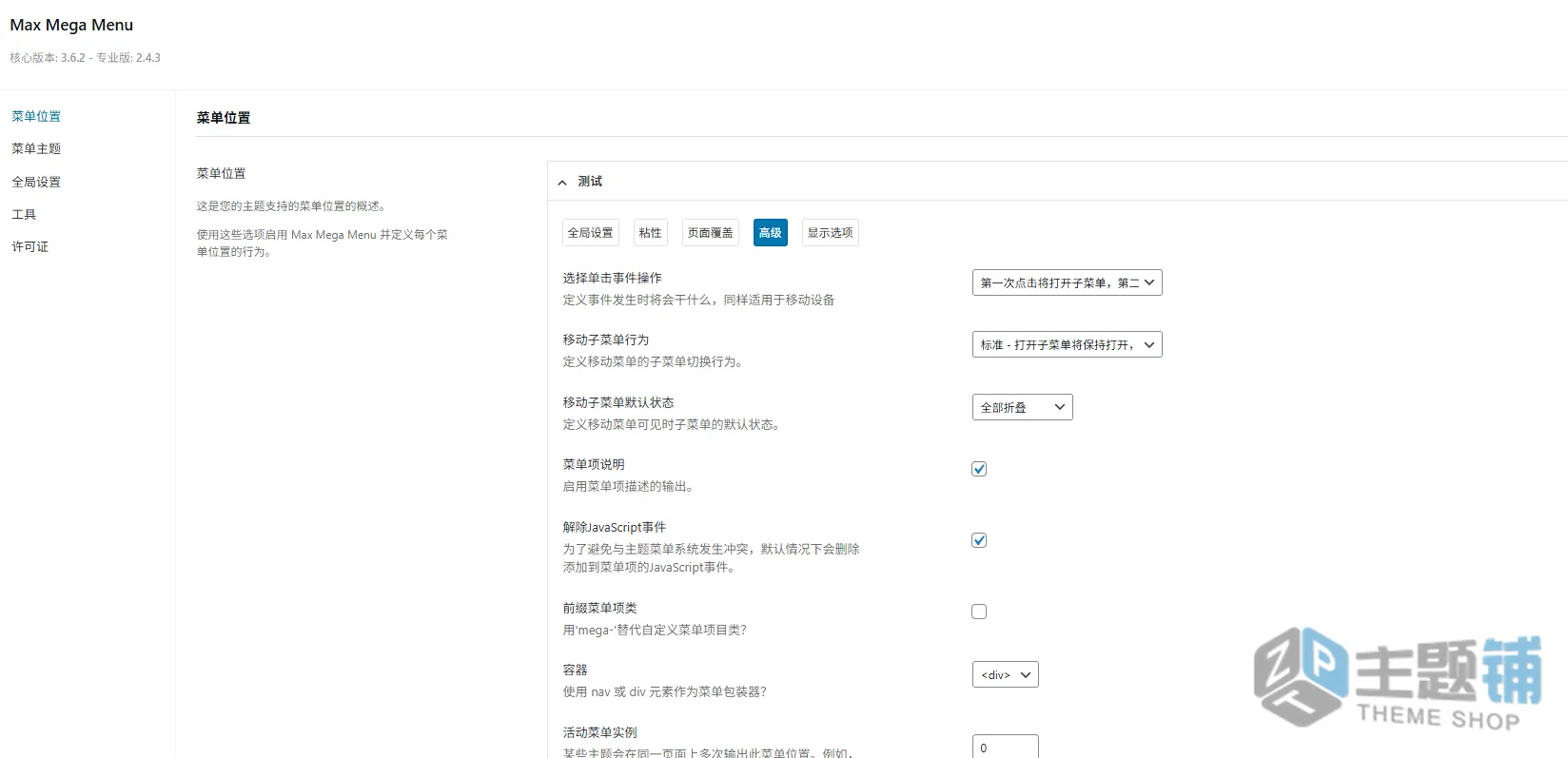
Task: Click the 选择单击事件操作 label
Action: pyautogui.click(x=612, y=278)
